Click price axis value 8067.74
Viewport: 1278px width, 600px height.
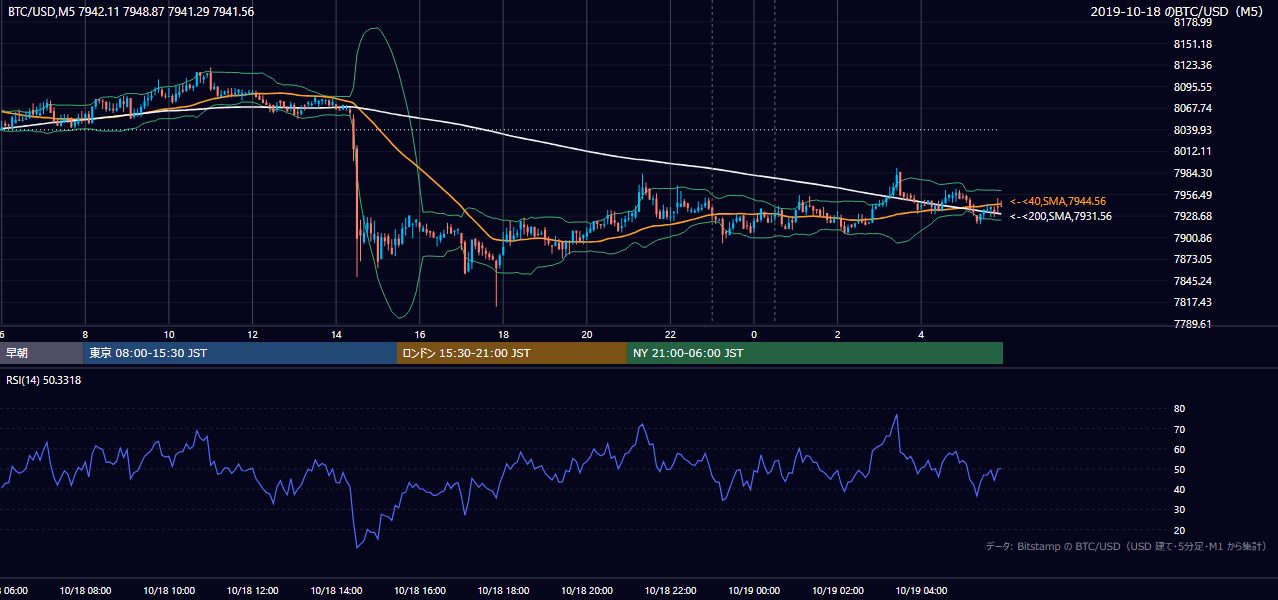pyautogui.click(x=1193, y=108)
